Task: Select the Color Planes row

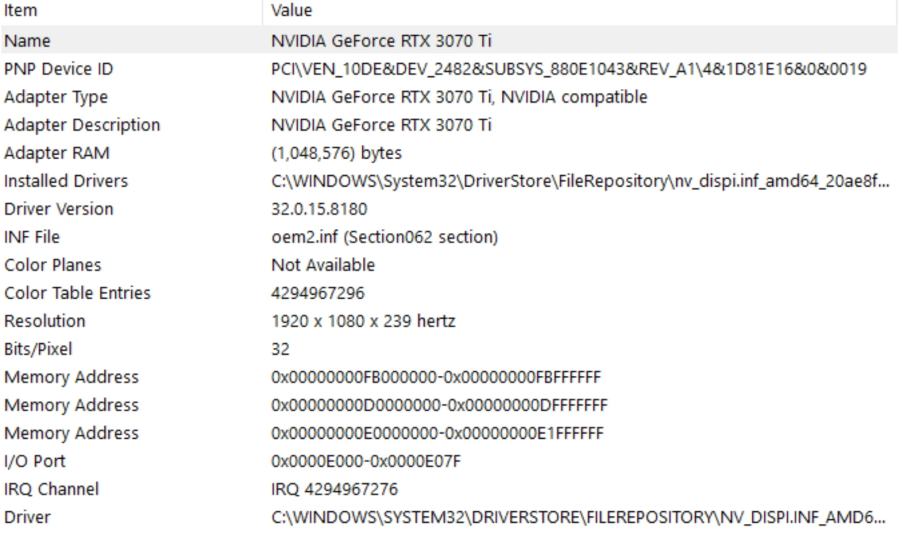Action: tap(53, 265)
